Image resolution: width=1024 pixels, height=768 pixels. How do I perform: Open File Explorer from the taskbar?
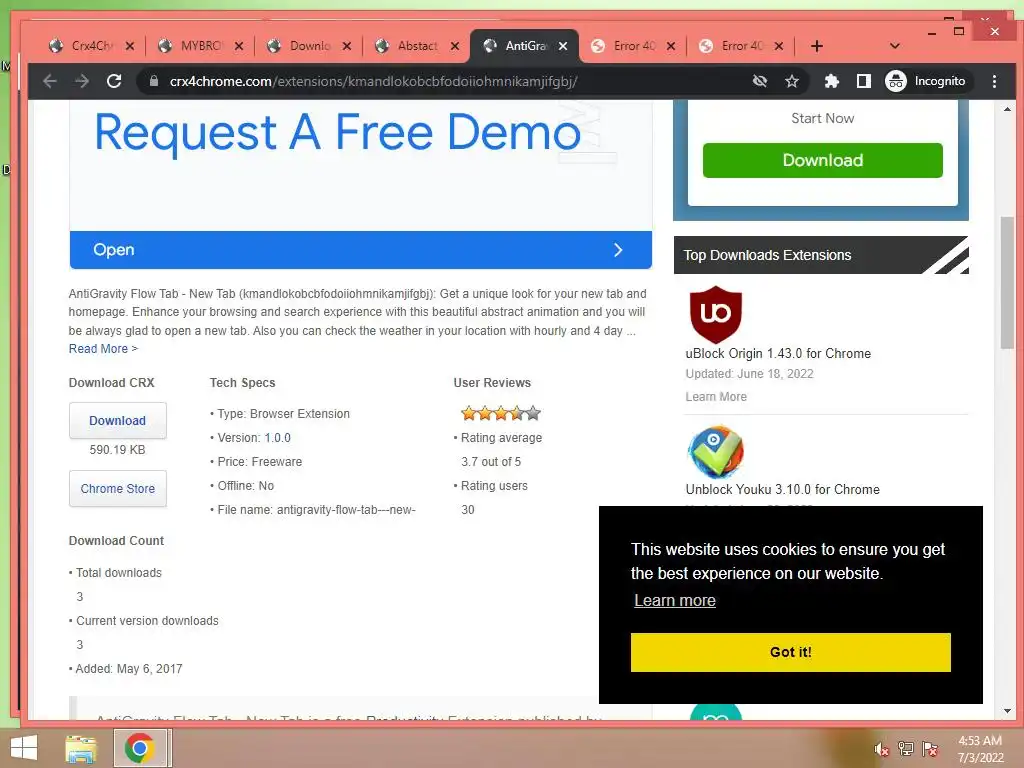(80, 748)
